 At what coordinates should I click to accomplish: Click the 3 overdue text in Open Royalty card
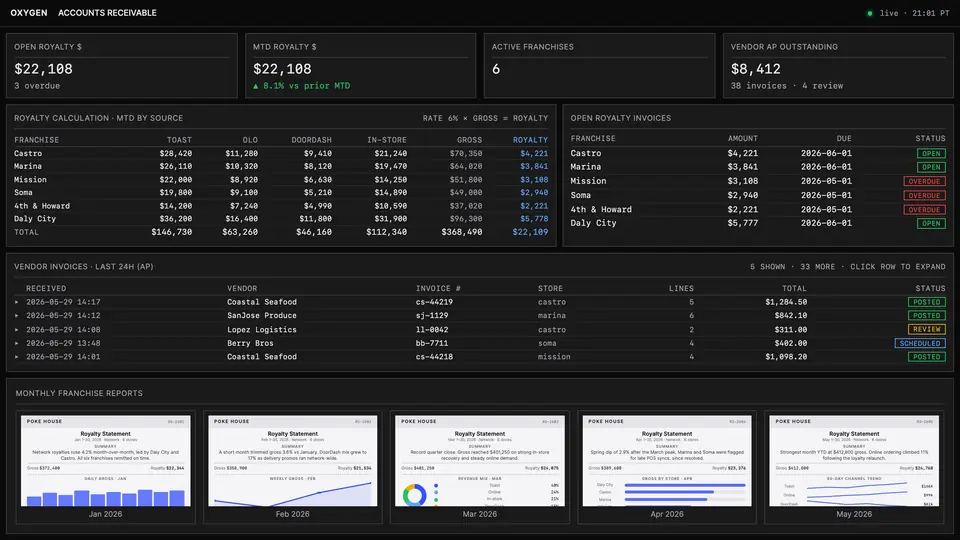37,86
